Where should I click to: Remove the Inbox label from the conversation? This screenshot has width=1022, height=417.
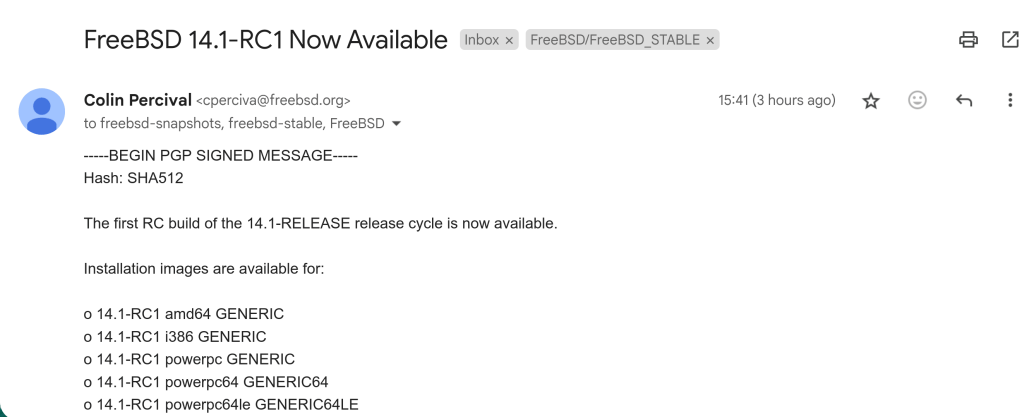click(508, 41)
